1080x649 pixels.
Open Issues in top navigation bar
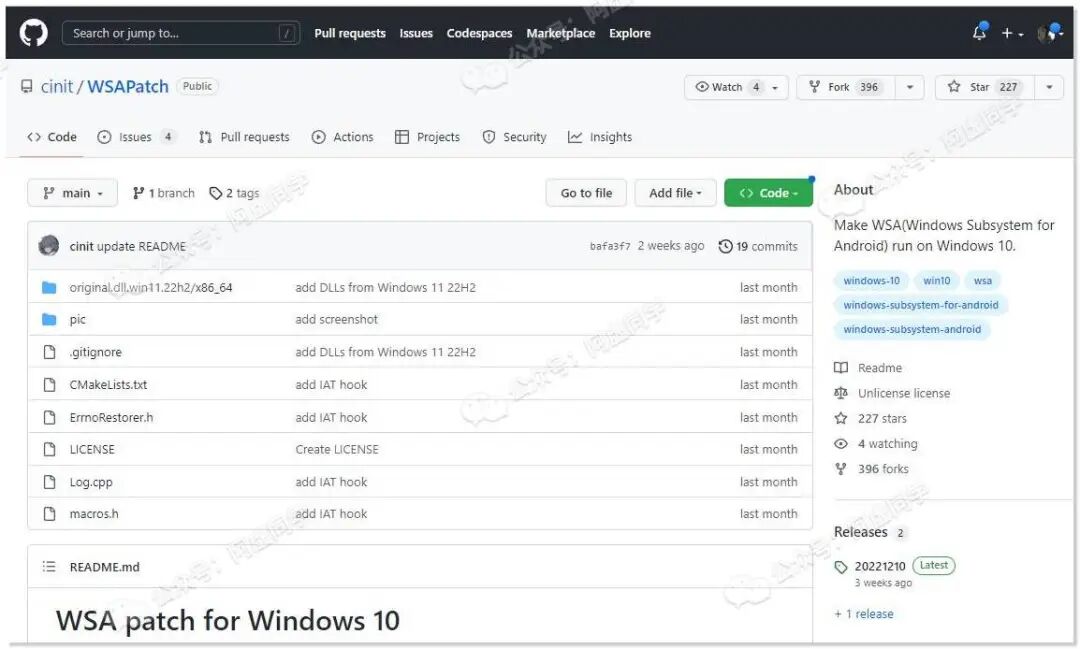pyautogui.click(x=416, y=33)
